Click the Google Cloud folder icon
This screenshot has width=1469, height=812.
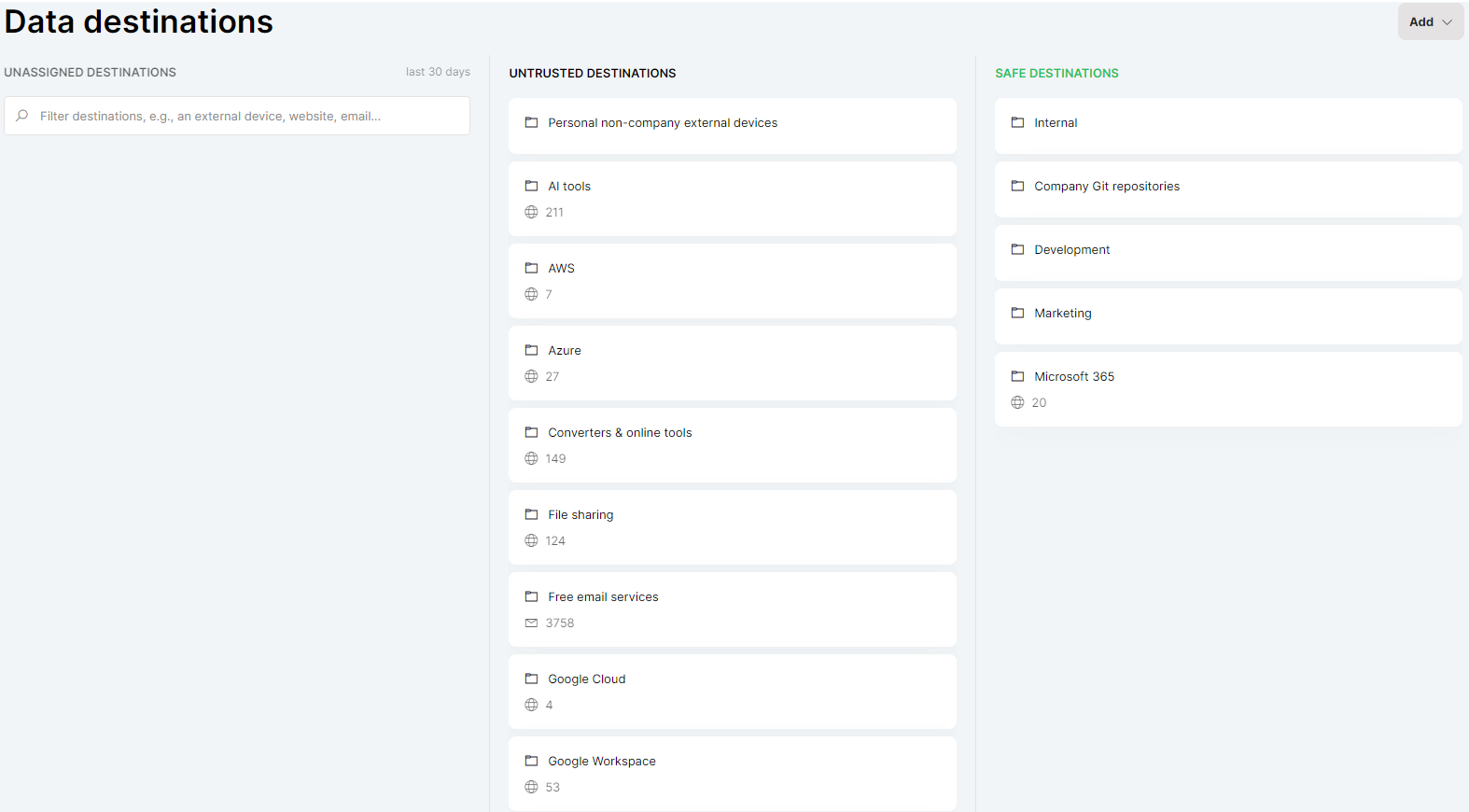pyautogui.click(x=531, y=679)
